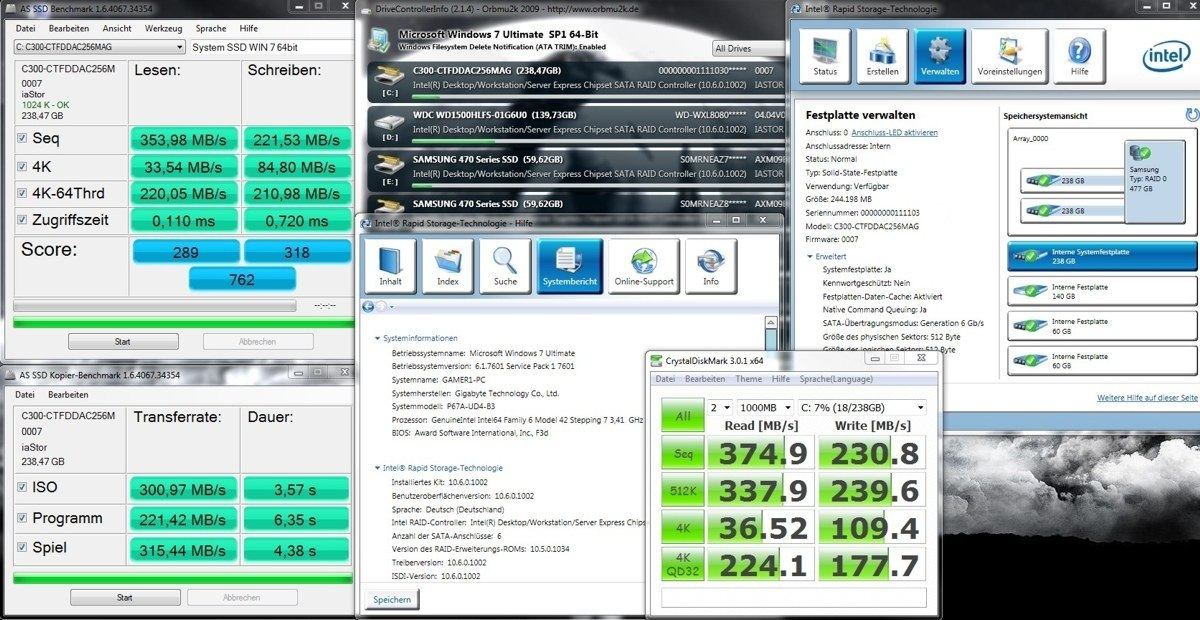The height and width of the screenshot is (620, 1200).
Task: Open the Info icon in the help window
Action: (x=711, y=266)
